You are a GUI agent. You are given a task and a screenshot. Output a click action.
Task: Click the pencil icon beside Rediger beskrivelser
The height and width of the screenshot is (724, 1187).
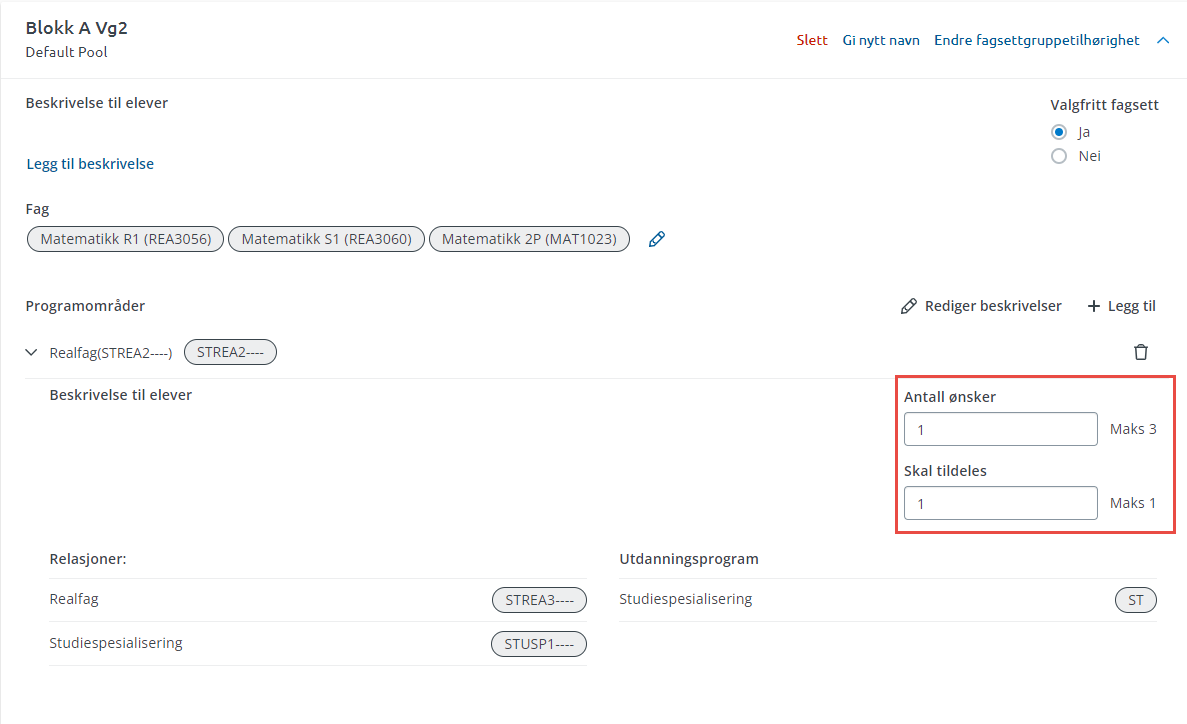tap(908, 306)
